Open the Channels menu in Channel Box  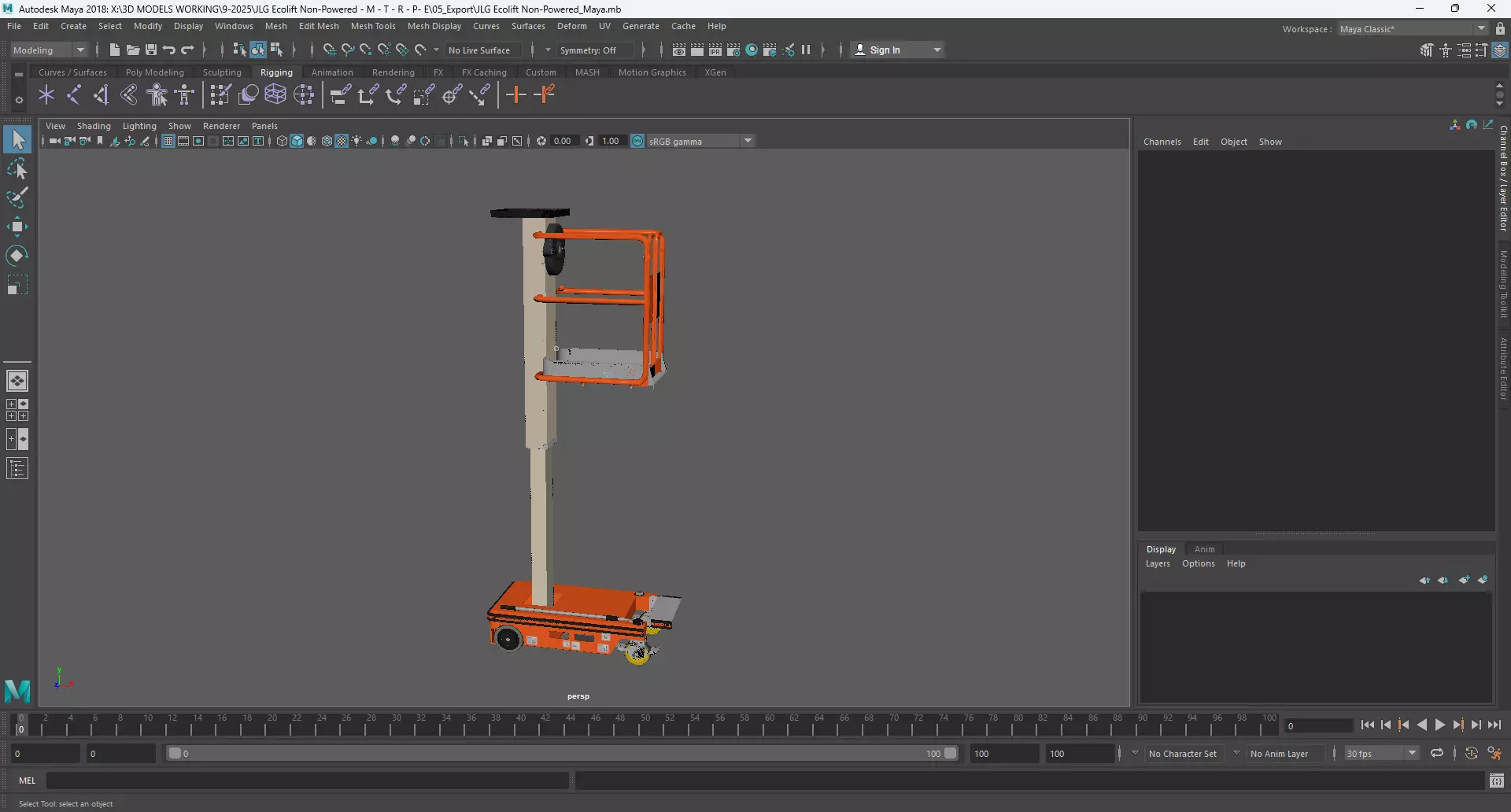click(1162, 142)
